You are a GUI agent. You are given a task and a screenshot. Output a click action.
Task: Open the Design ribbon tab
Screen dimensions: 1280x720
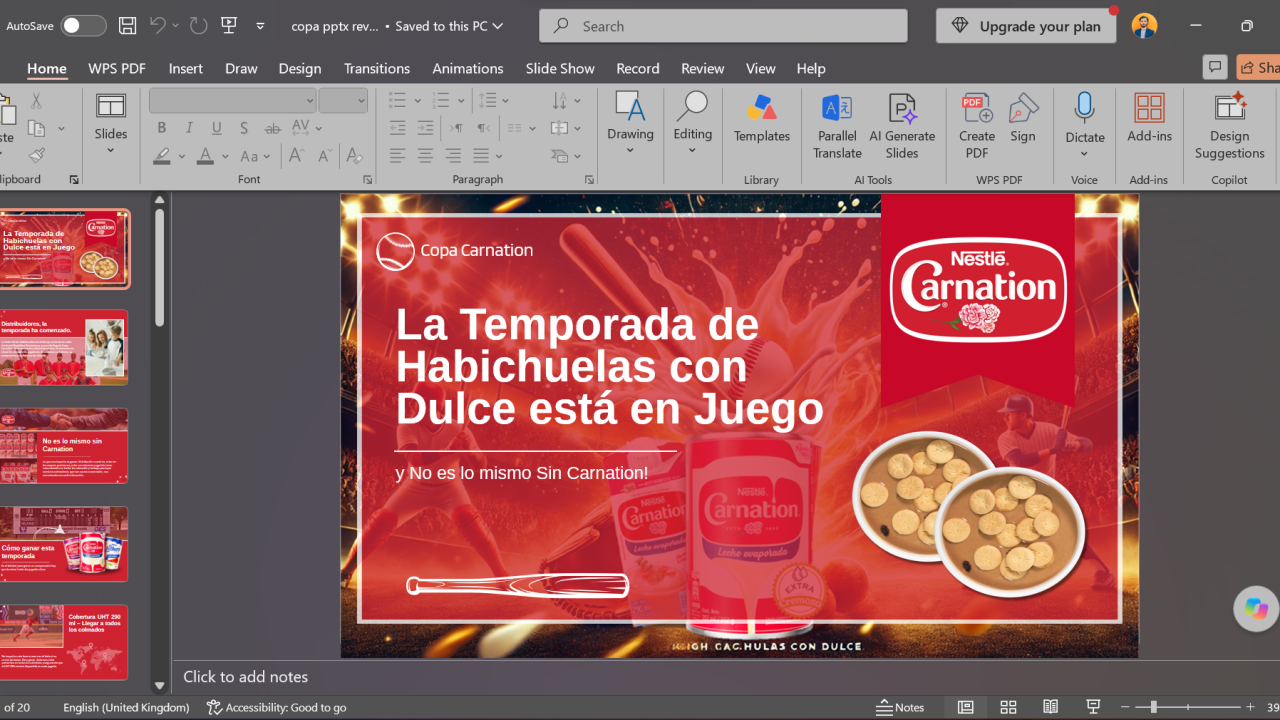300,68
